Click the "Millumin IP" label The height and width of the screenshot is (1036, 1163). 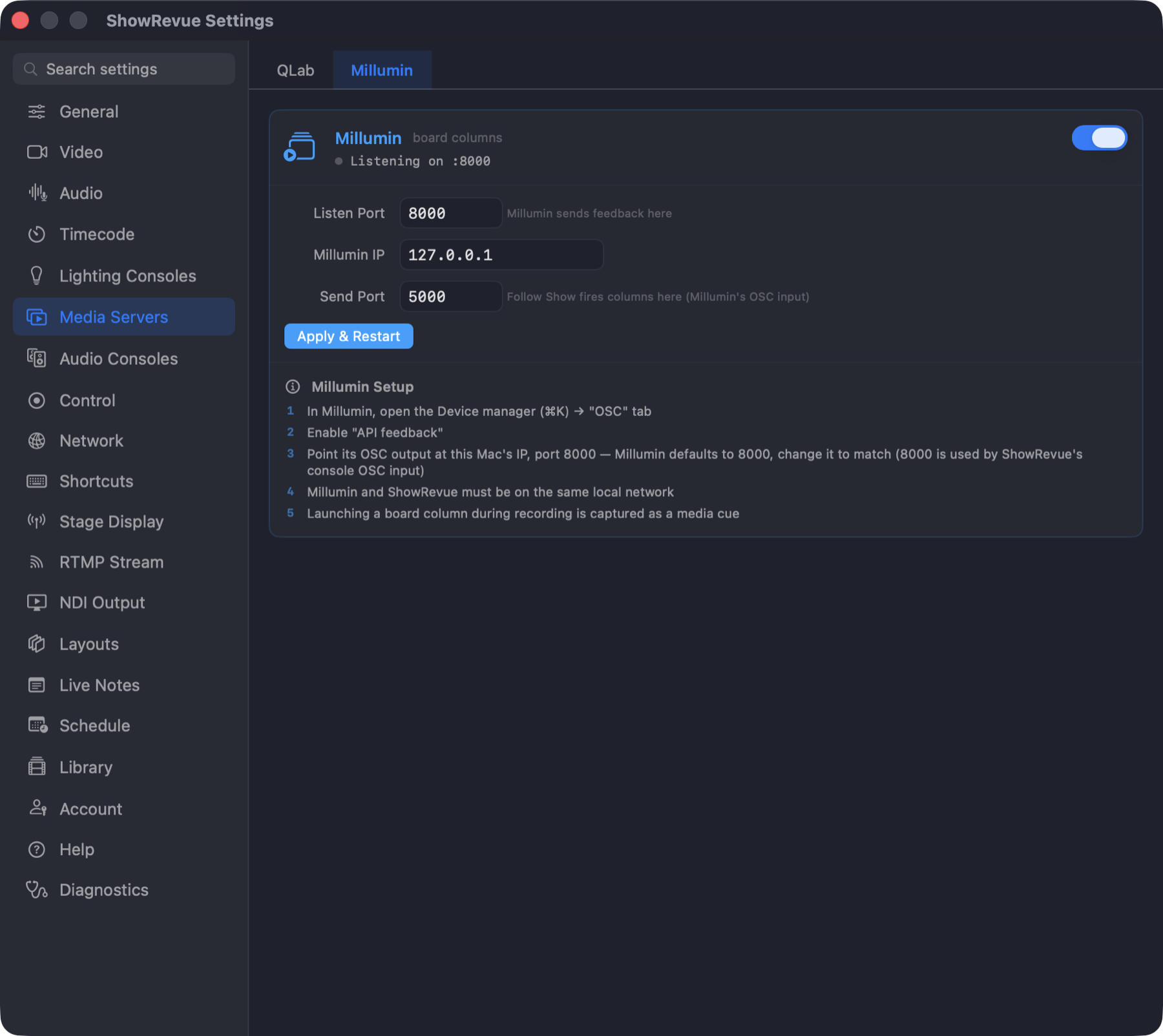(x=349, y=255)
